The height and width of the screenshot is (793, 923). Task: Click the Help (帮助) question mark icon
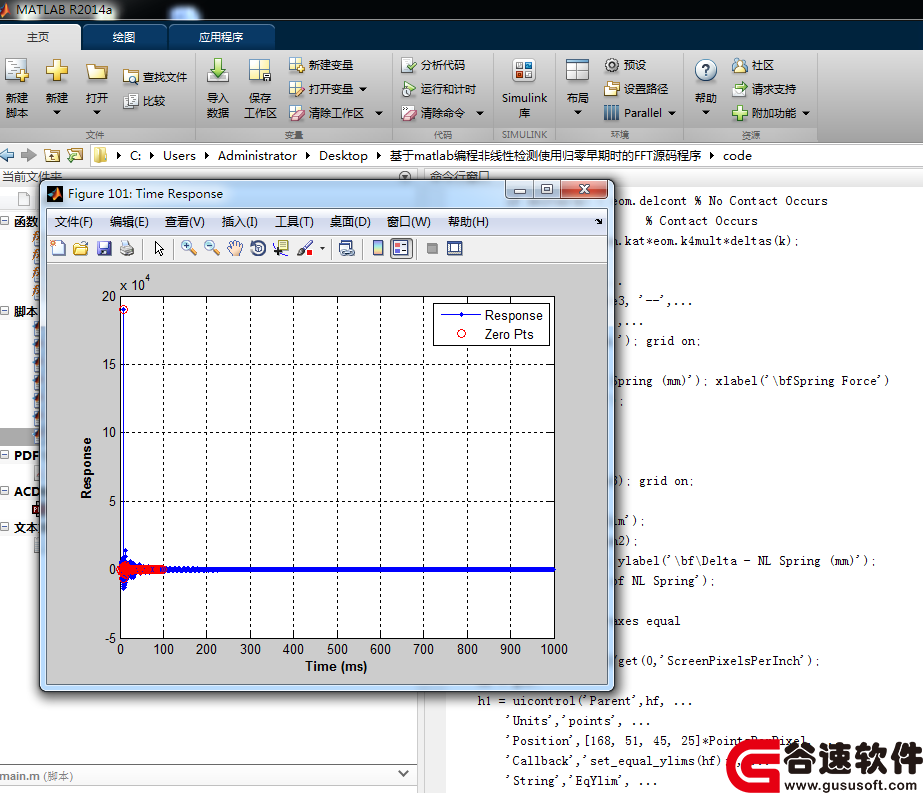click(705, 71)
